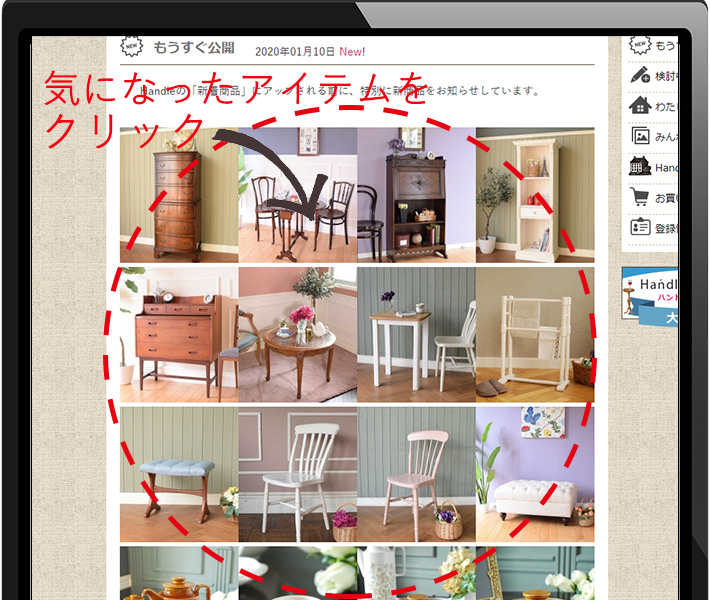Select the pink painted chair photo
710x600 pixels.
point(416,474)
